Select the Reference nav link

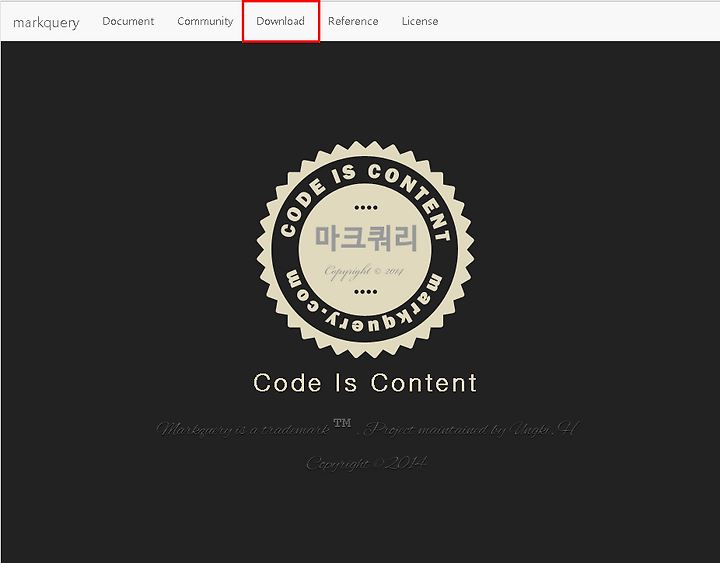point(353,21)
